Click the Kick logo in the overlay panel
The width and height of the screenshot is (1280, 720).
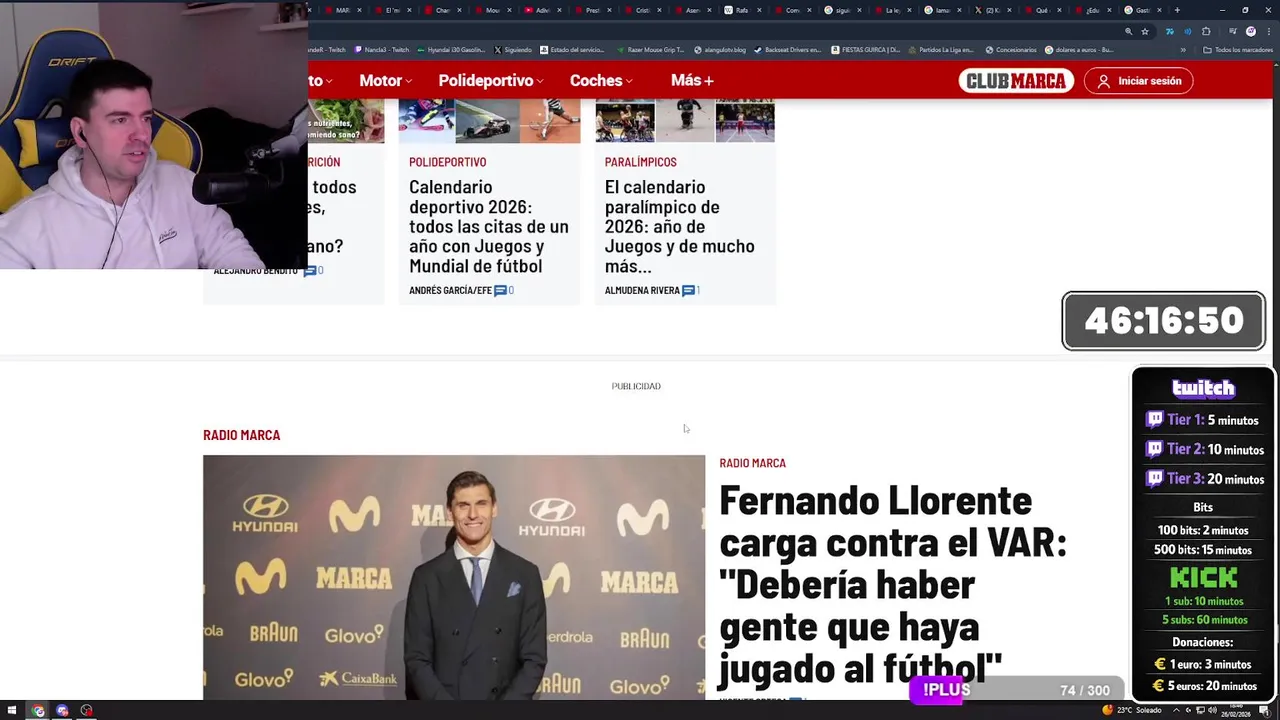point(1203,578)
